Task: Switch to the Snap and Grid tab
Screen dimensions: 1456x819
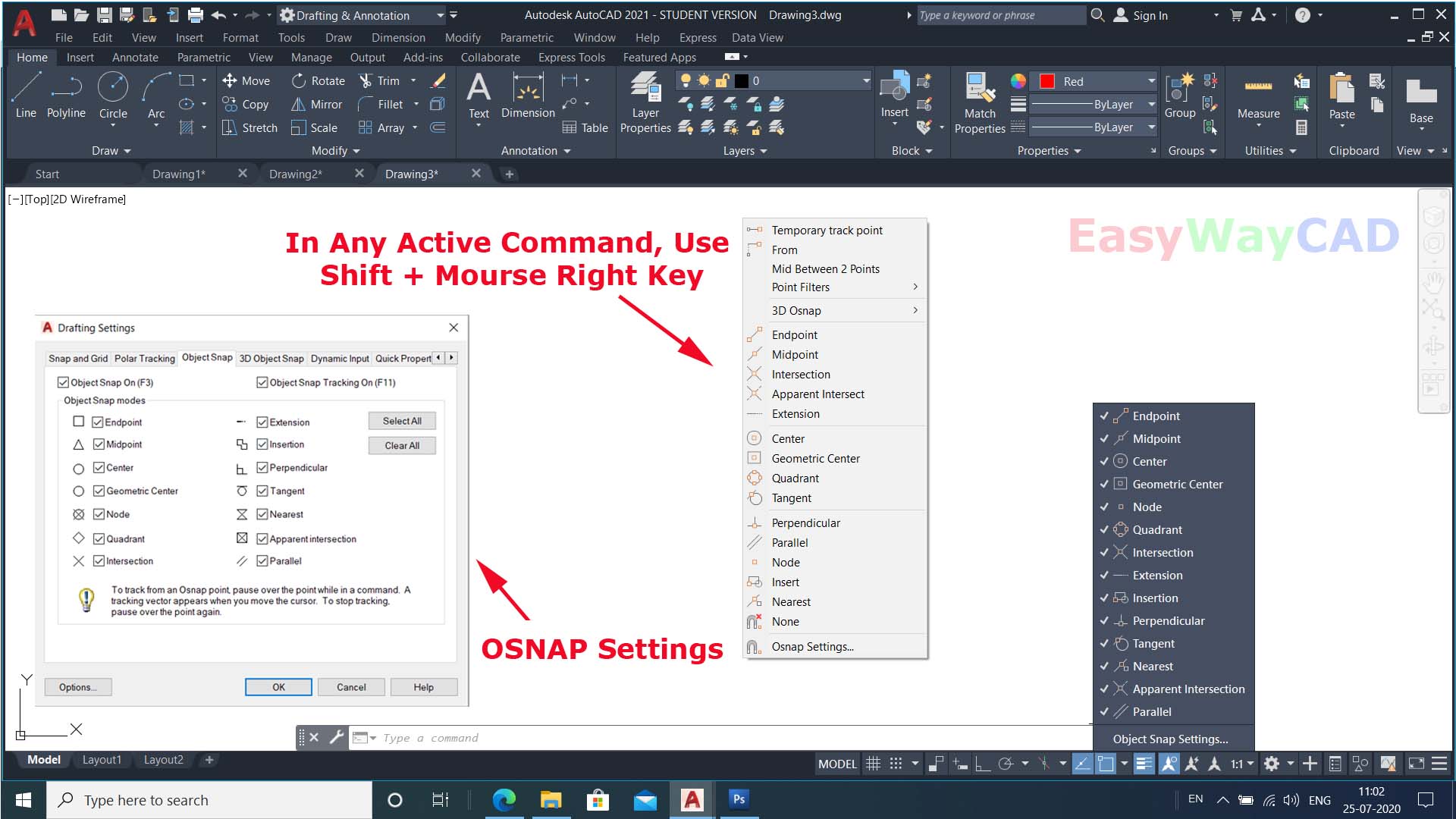Action: [x=77, y=358]
